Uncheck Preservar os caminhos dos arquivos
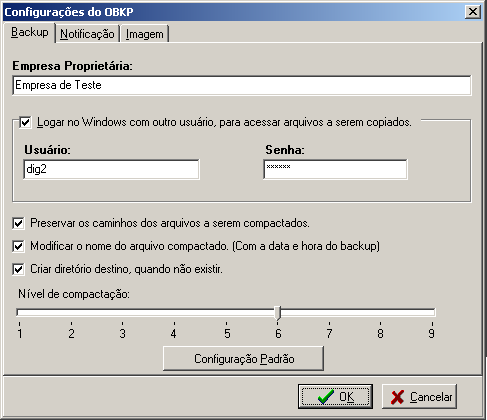 click(18, 223)
